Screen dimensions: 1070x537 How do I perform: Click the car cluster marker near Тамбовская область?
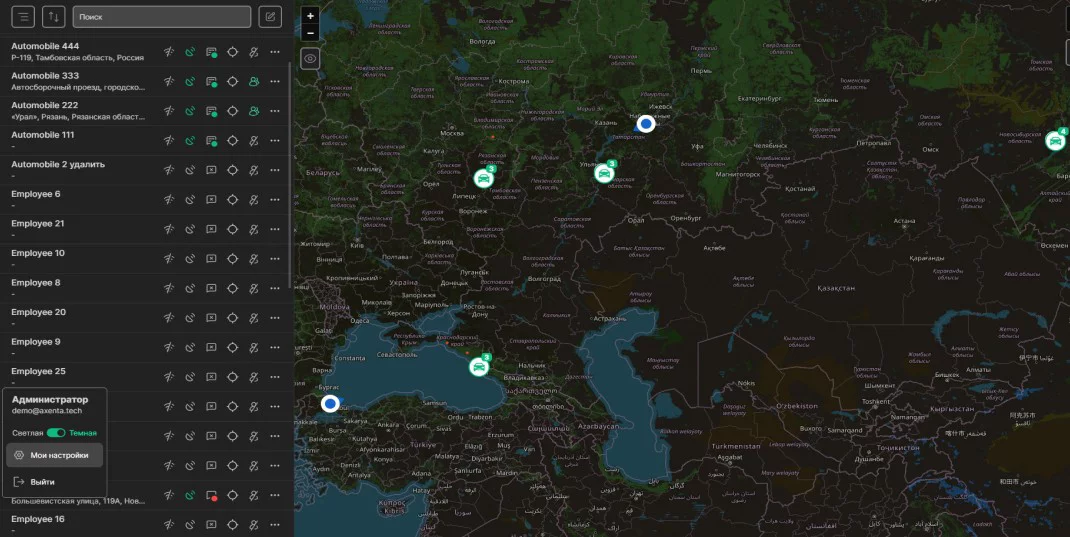pos(484,179)
